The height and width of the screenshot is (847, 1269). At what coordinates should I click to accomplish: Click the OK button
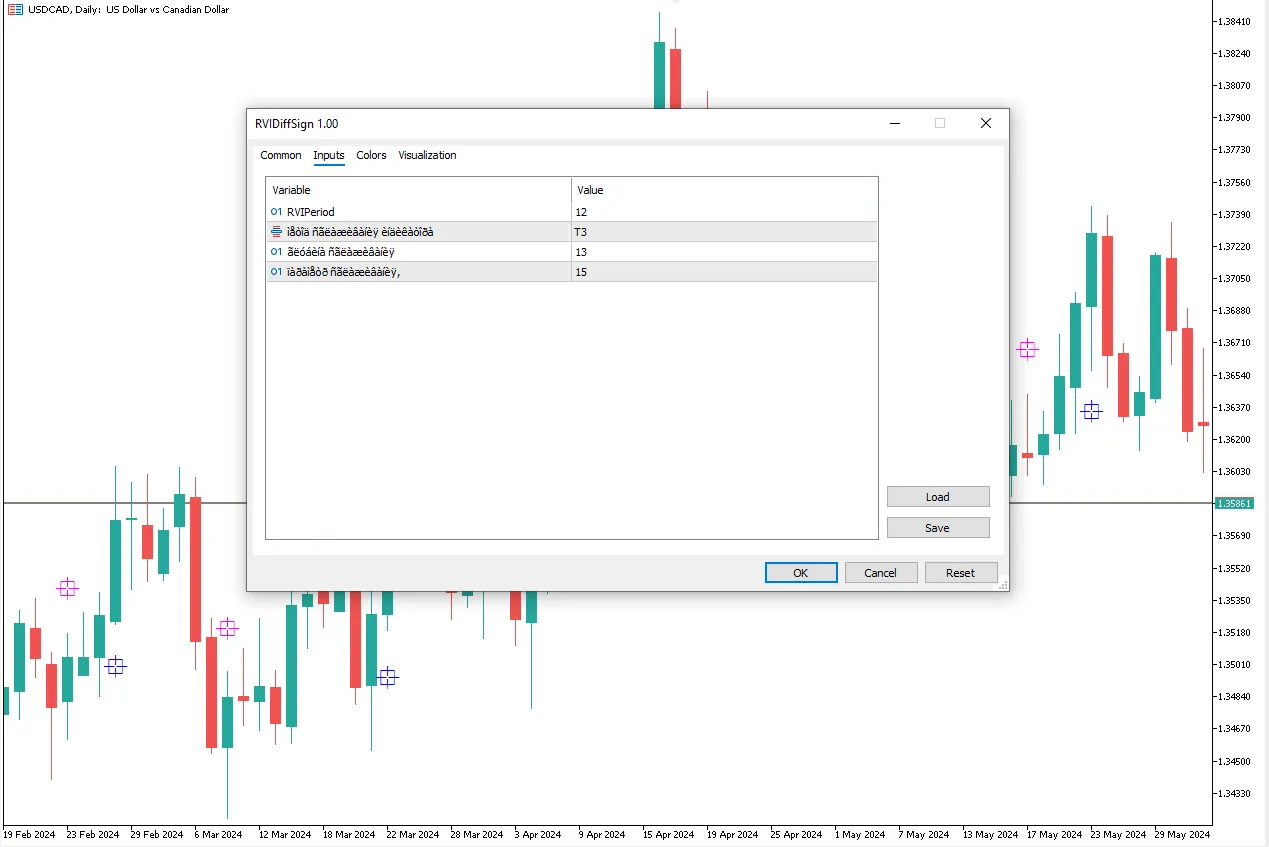pos(801,573)
